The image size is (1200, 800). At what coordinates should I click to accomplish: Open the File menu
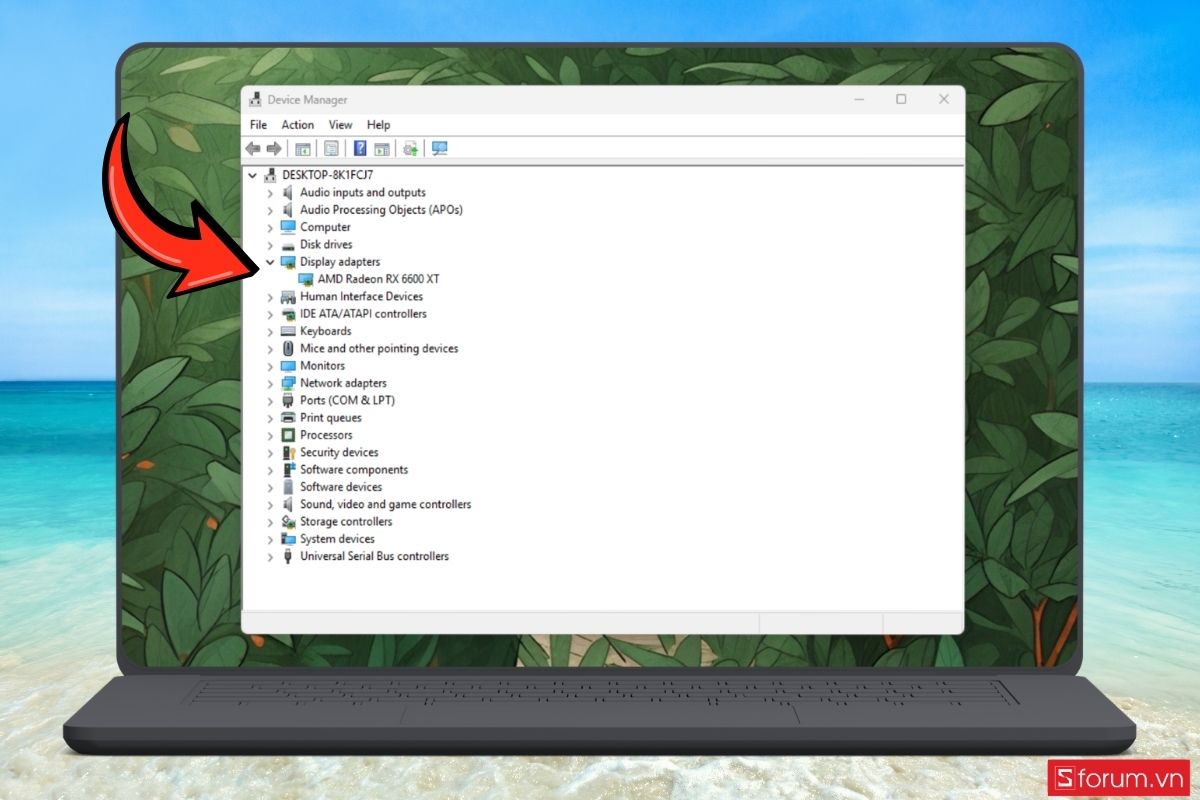click(258, 125)
